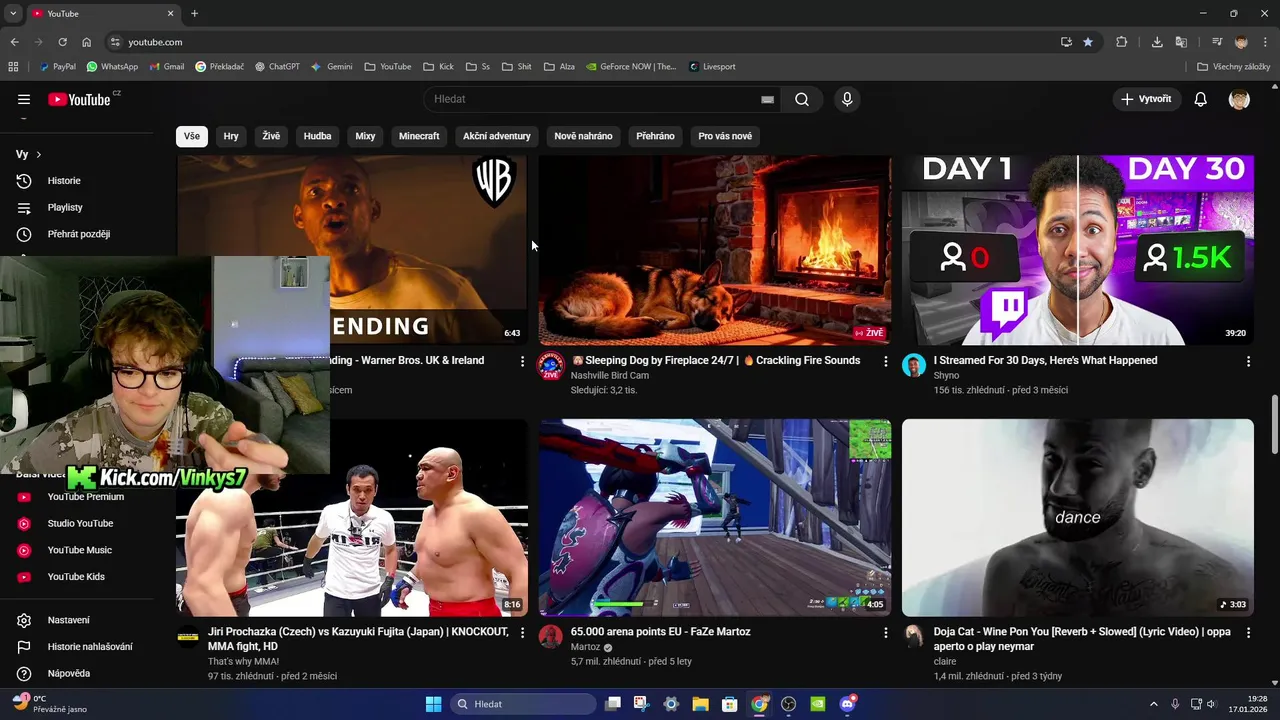
Task: Select the Mixy filter chip
Action: [x=365, y=136]
